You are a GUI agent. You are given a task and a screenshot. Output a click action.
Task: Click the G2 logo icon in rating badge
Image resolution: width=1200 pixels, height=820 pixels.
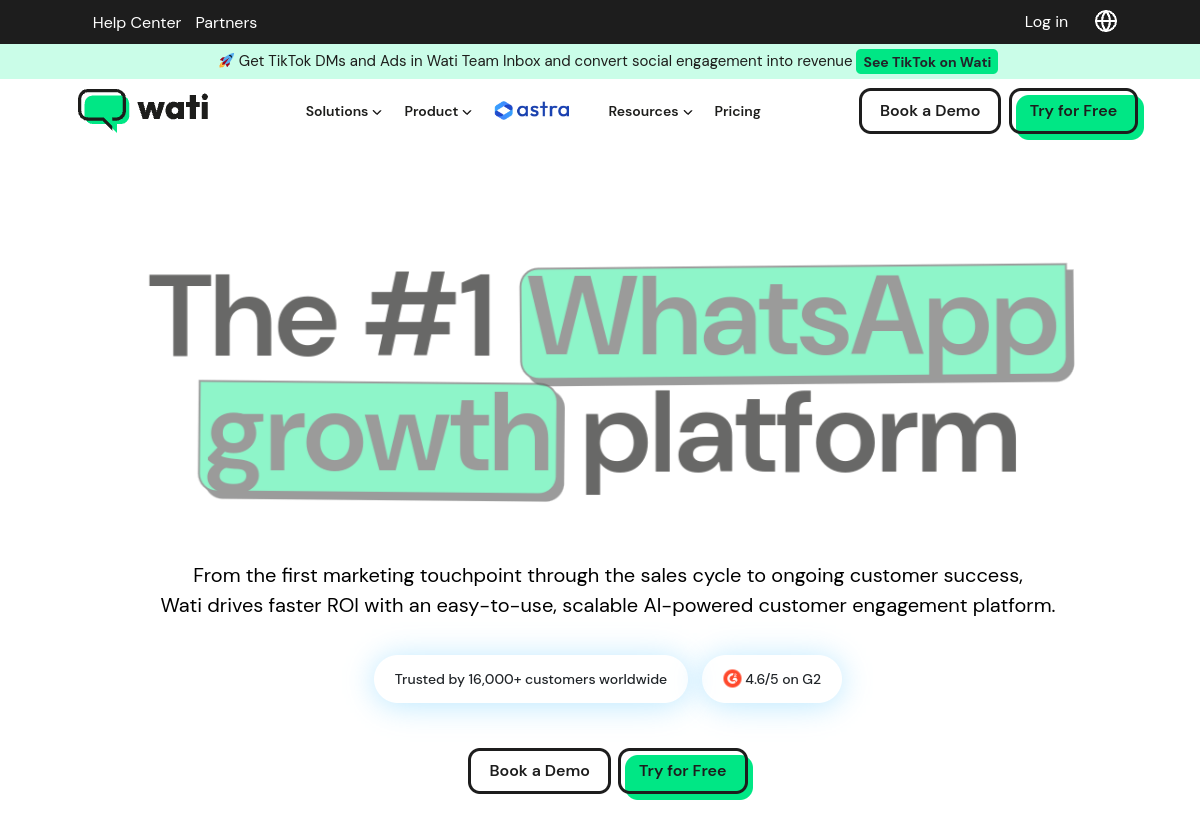pyautogui.click(x=732, y=679)
